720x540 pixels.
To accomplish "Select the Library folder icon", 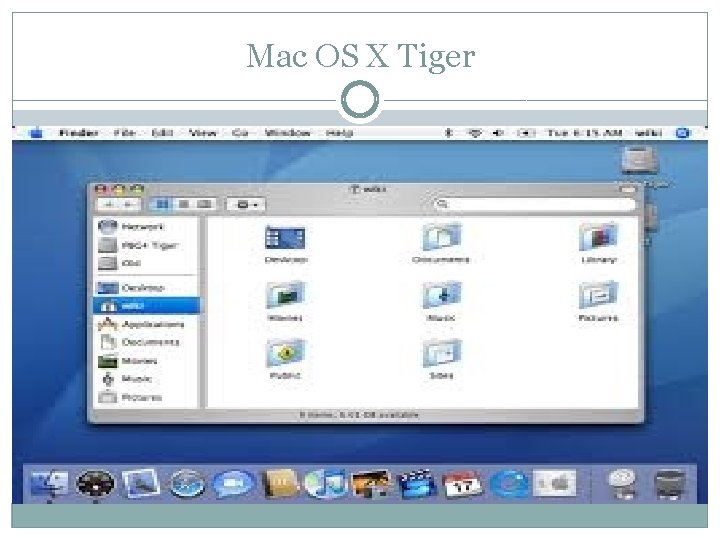I will click(598, 237).
